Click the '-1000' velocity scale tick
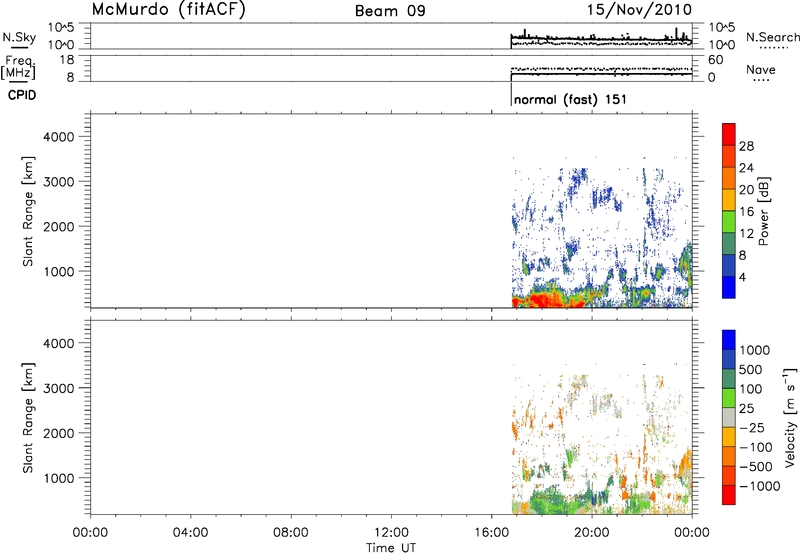The width and height of the screenshot is (800, 554). point(759,486)
